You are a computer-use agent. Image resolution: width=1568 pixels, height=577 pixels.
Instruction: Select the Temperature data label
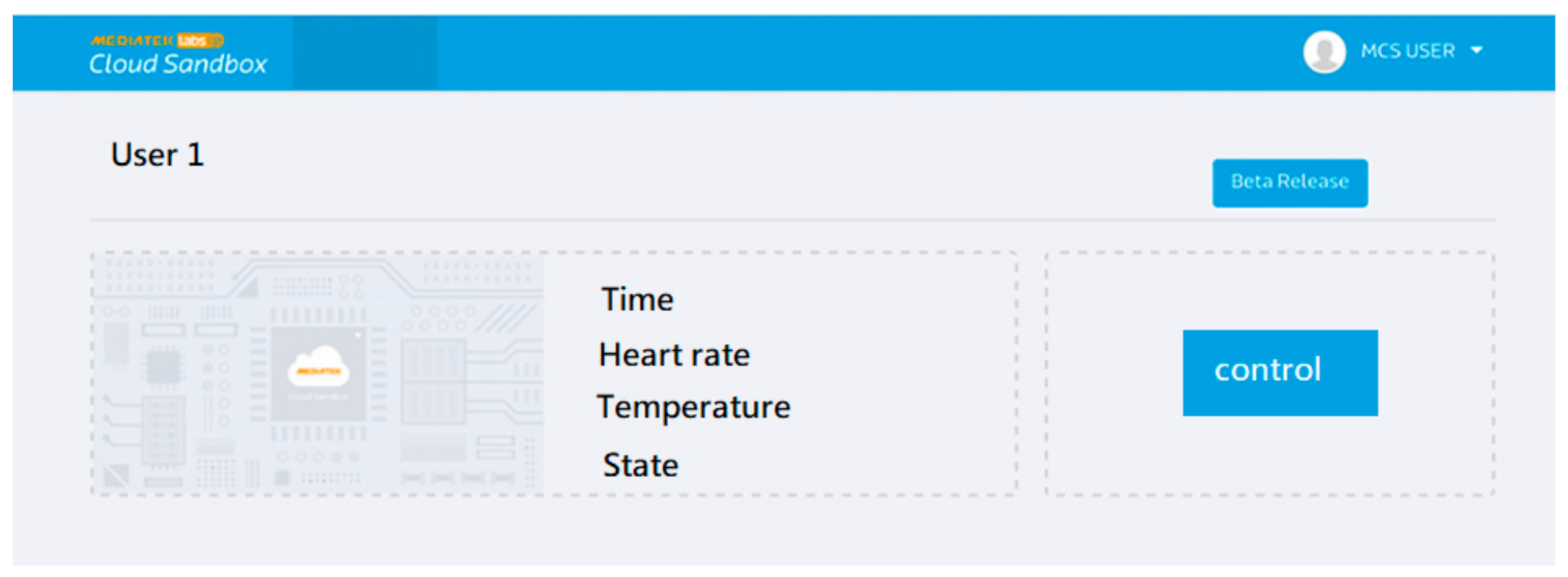(693, 407)
